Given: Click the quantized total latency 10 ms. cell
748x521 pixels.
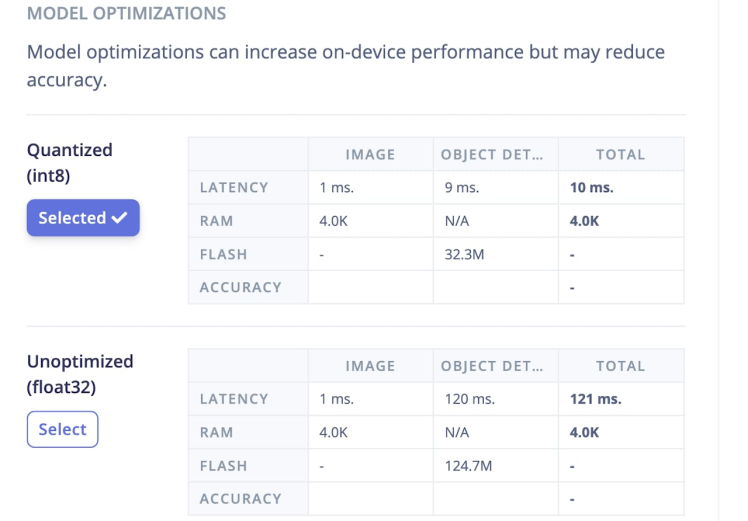Looking at the screenshot, I should coord(591,187).
